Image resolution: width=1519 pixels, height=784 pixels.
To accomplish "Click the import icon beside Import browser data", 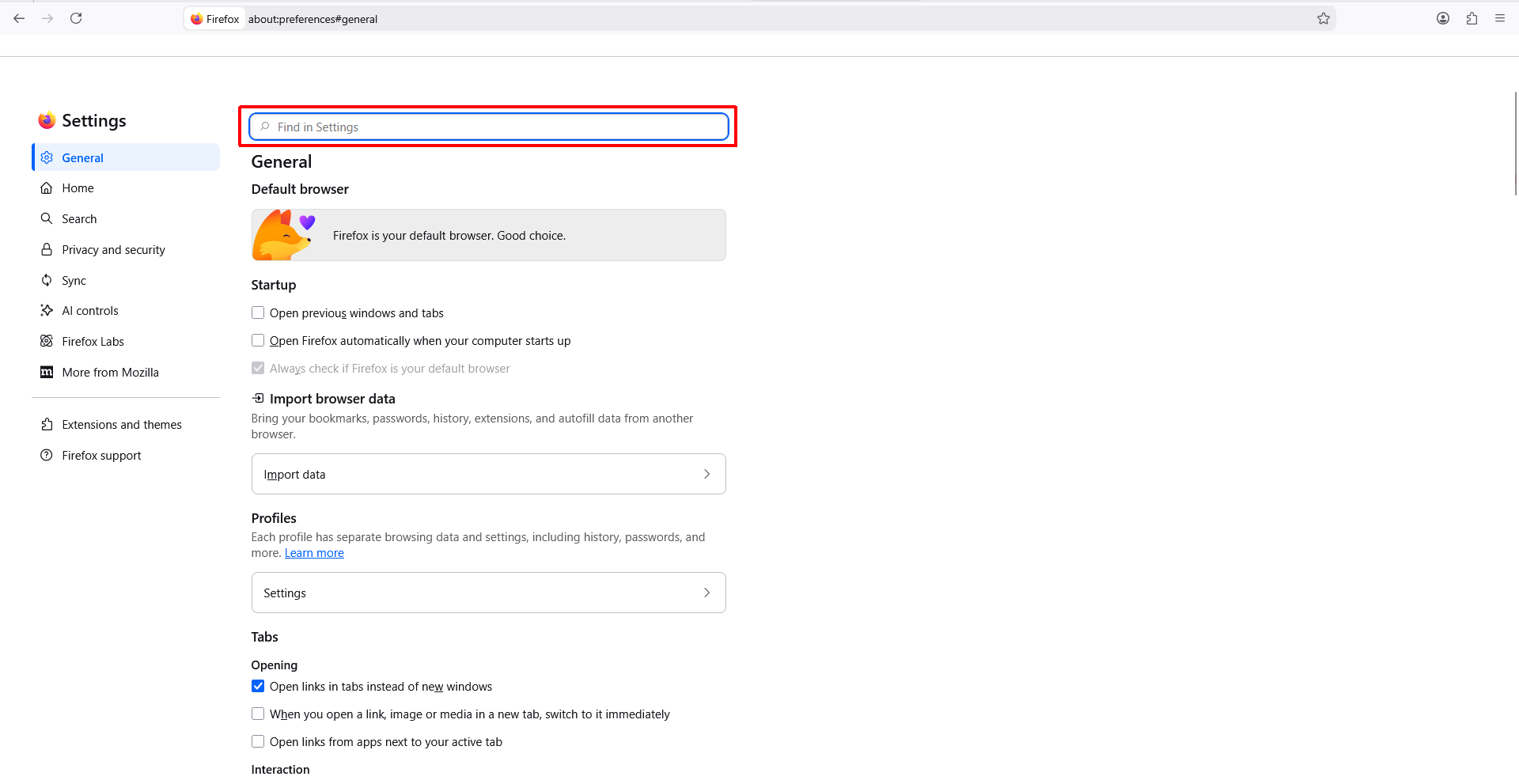I will (x=258, y=398).
